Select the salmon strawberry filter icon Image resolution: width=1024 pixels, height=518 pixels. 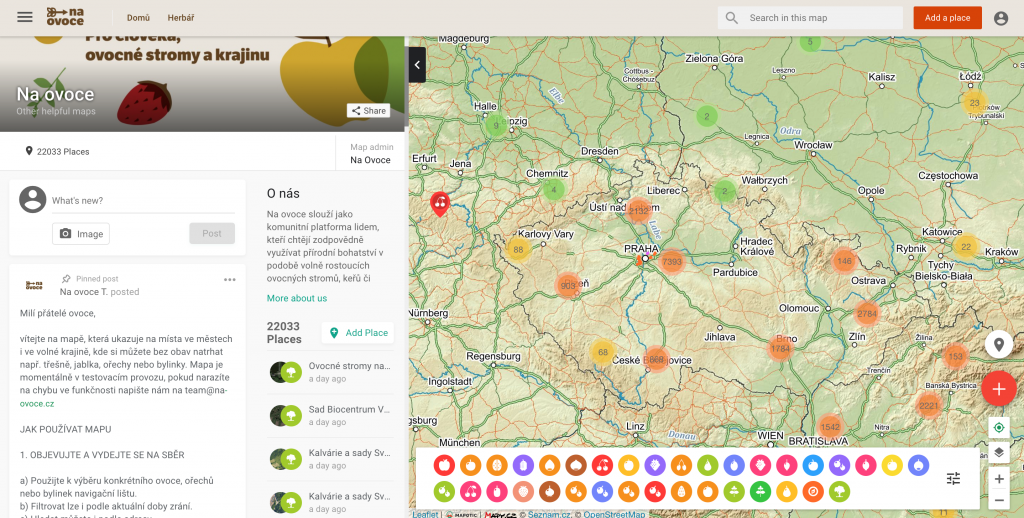pyautogui.click(x=524, y=491)
